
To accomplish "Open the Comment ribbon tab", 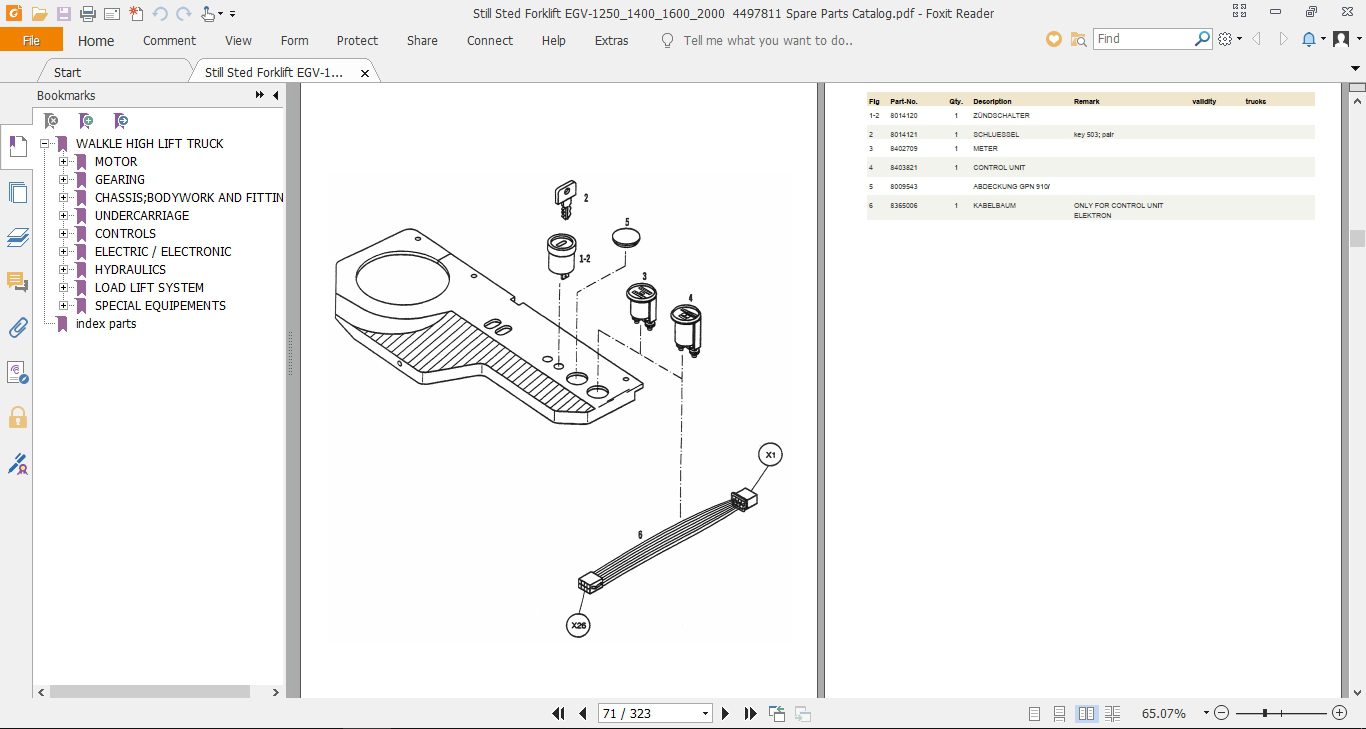I will [x=169, y=41].
